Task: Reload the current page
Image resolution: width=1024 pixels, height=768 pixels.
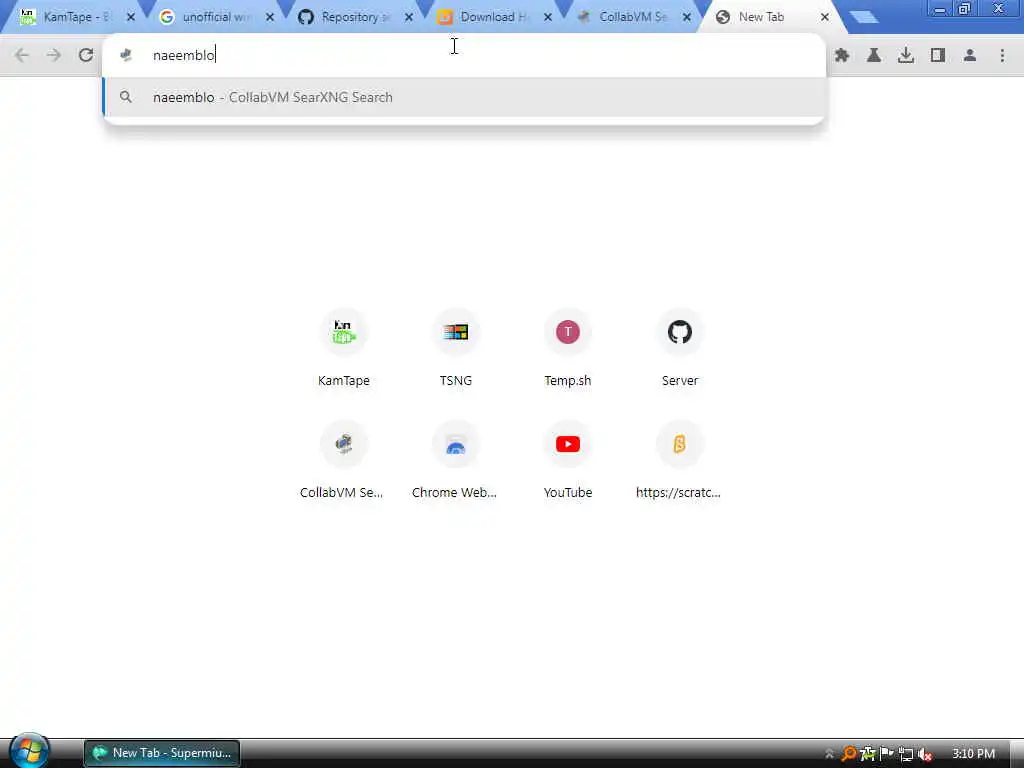Action: (x=86, y=56)
